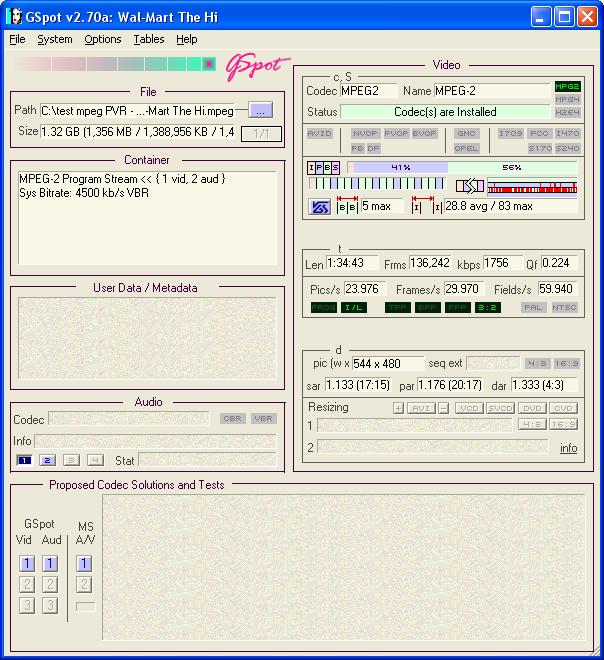
Task: Click the CBR audio indicator
Action: coord(232,419)
